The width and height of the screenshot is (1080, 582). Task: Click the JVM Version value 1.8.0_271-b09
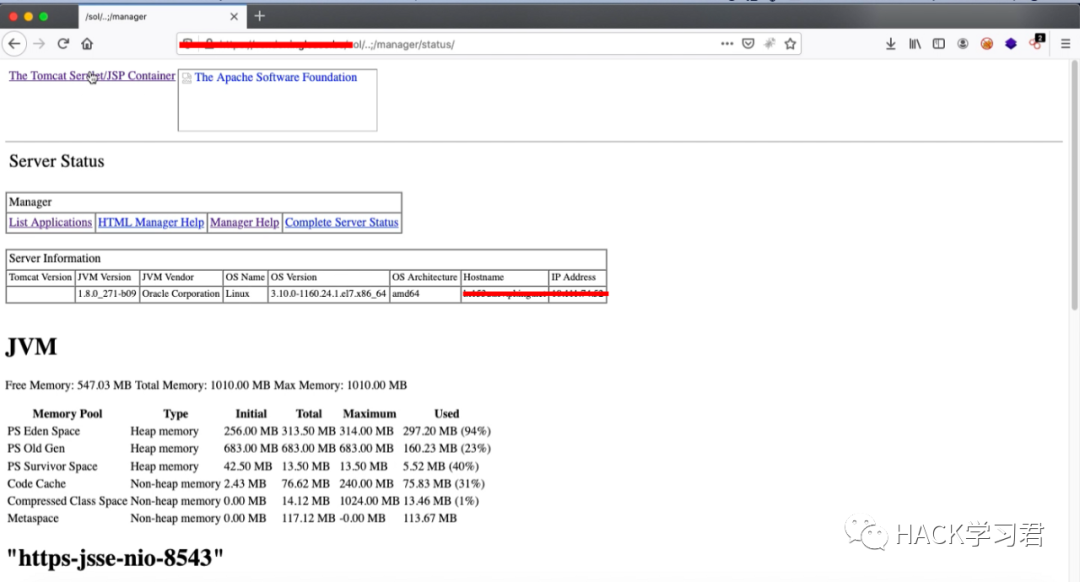tap(107, 293)
